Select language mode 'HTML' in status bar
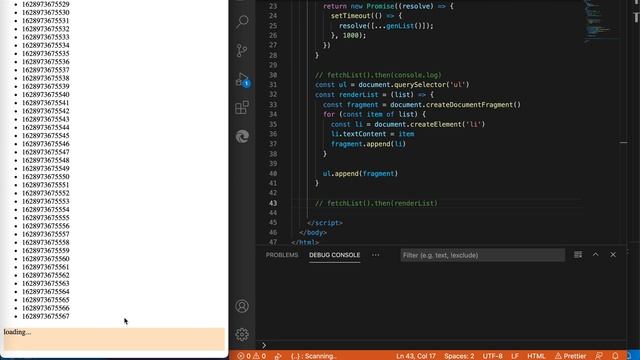This screenshot has height=360, width=640. tap(536, 356)
